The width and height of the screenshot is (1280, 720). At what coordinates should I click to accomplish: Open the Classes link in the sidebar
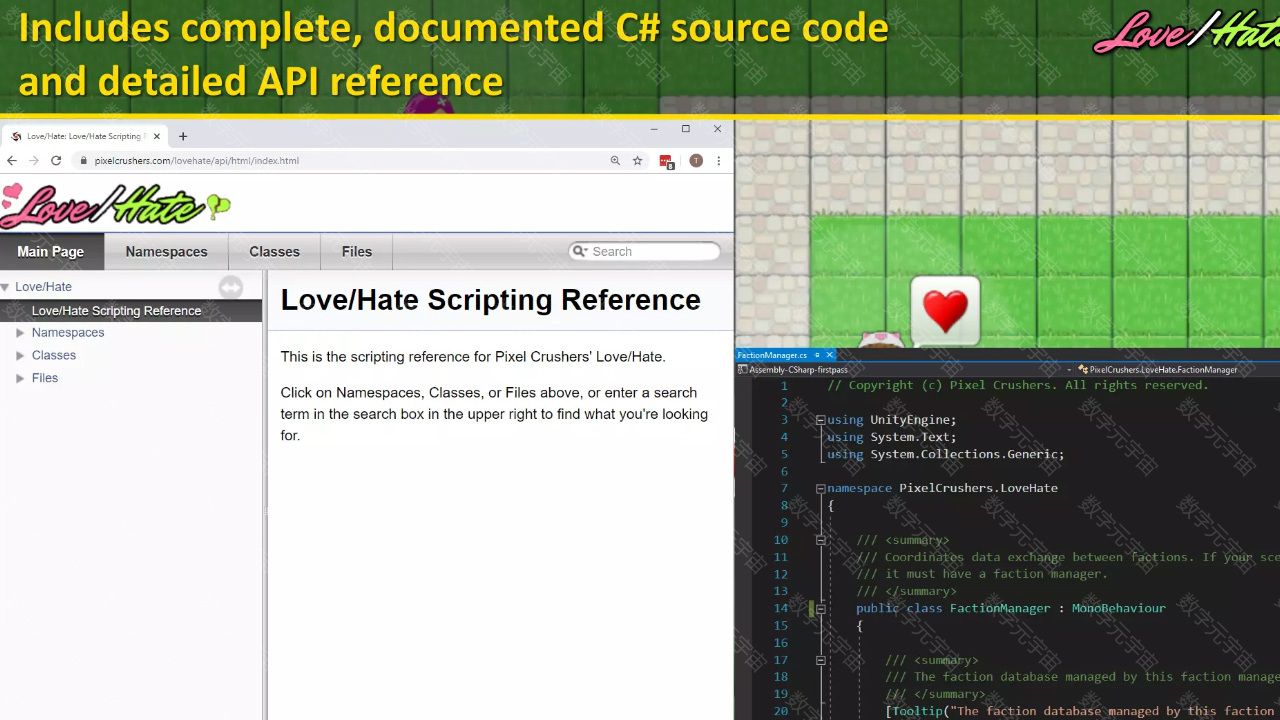coord(54,355)
